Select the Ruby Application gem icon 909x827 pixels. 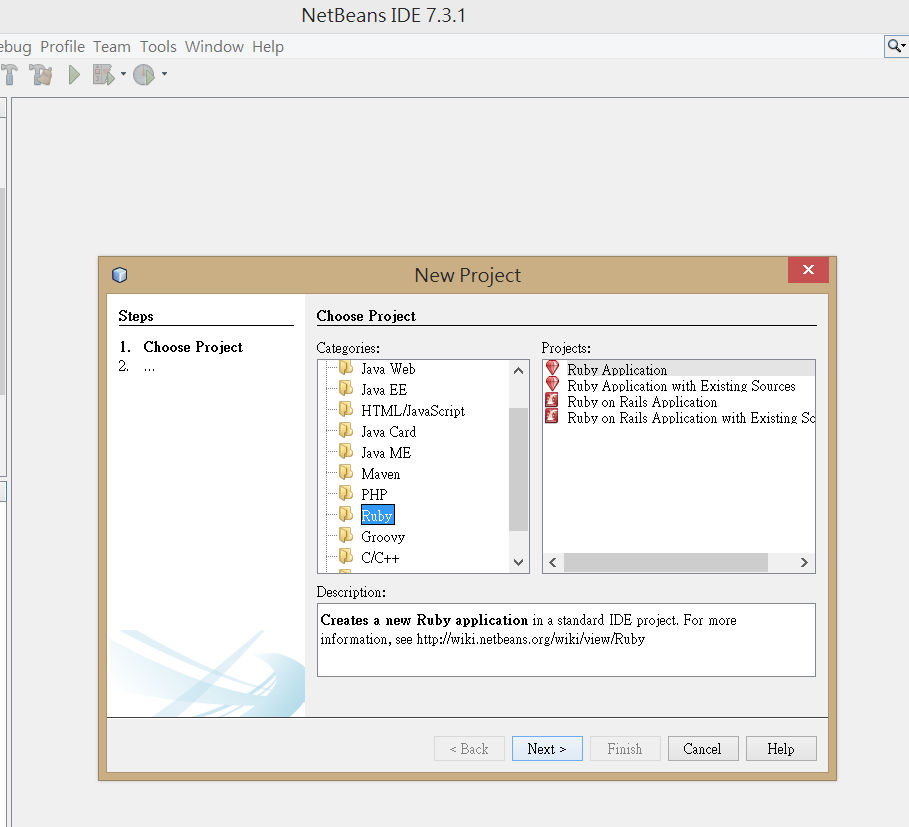pos(552,369)
